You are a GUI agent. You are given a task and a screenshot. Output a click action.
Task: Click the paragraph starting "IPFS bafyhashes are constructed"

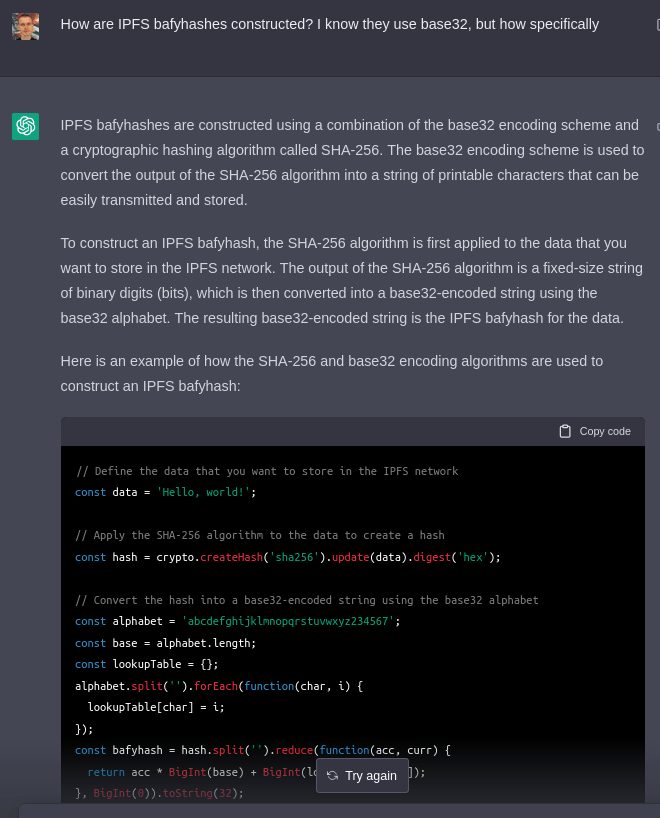point(352,163)
